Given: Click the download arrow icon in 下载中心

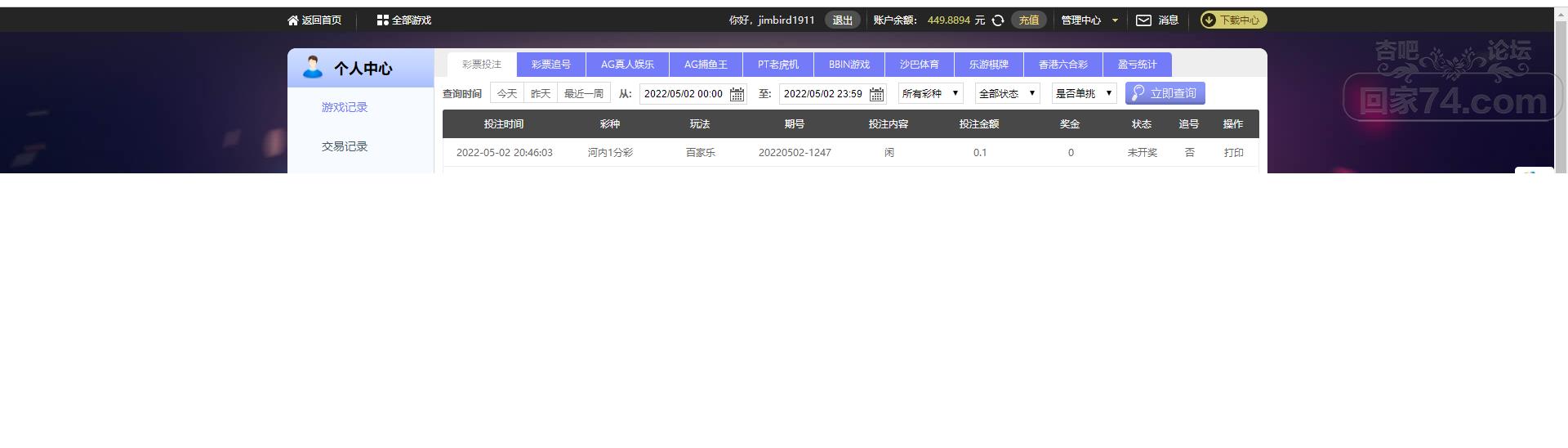Looking at the screenshot, I should click(x=1209, y=20).
